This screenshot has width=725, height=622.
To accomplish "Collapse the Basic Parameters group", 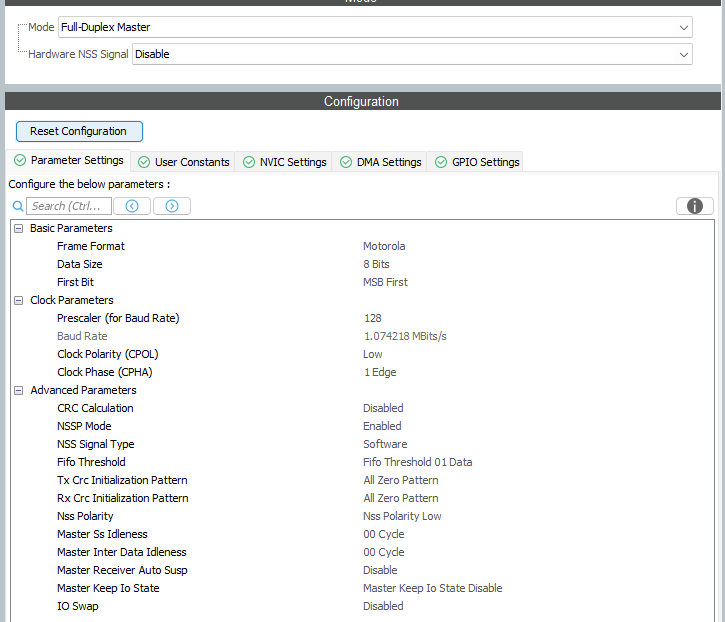I will pos(18,228).
